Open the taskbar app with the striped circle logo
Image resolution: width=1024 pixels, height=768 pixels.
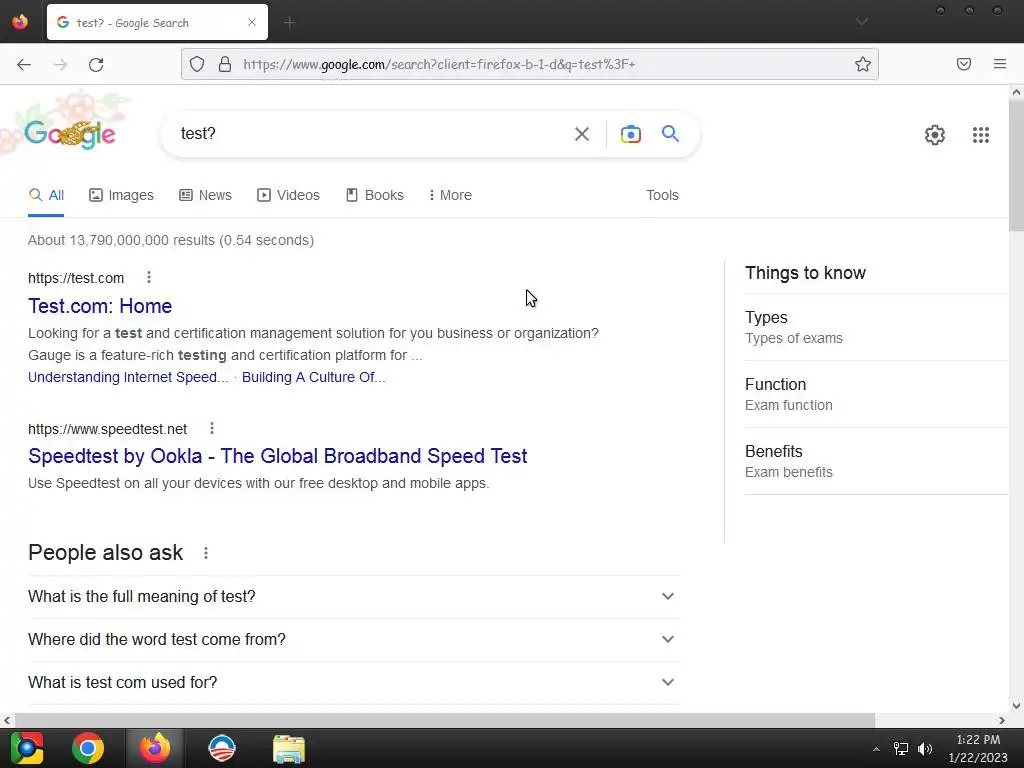pyautogui.click(x=221, y=748)
